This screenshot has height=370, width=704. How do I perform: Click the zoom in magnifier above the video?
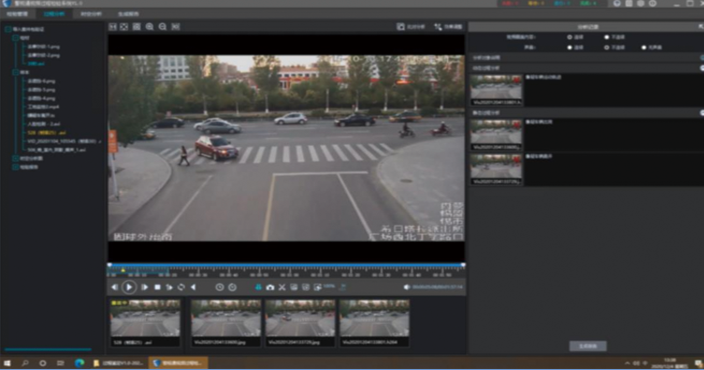pyautogui.click(x=150, y=27)
